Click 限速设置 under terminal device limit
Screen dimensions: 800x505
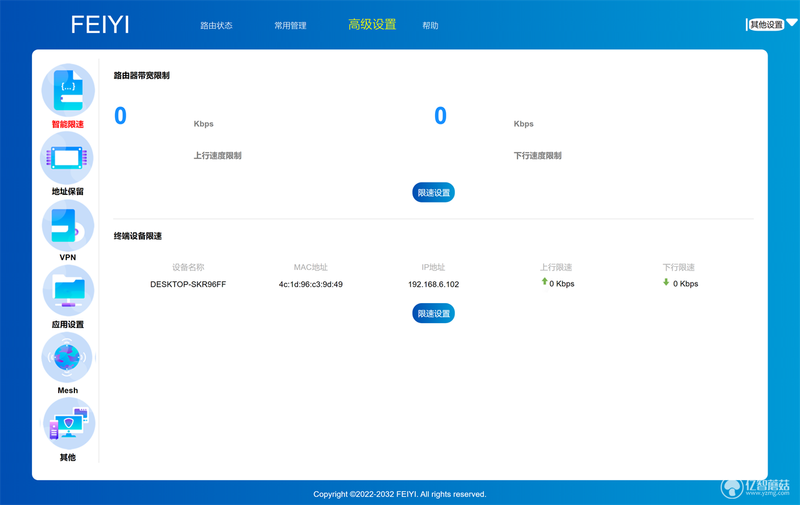tap(433, 313)
